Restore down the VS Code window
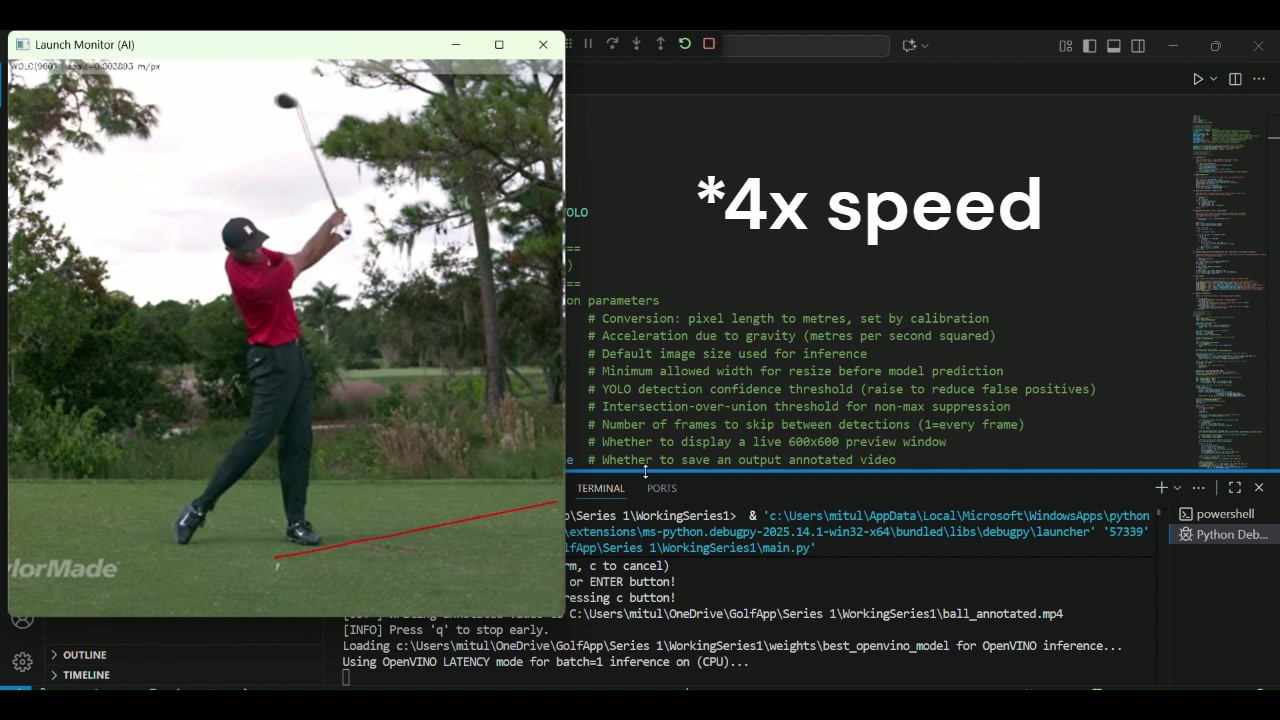This screenshot has height=720, width=1280. tap(1216, 46)
